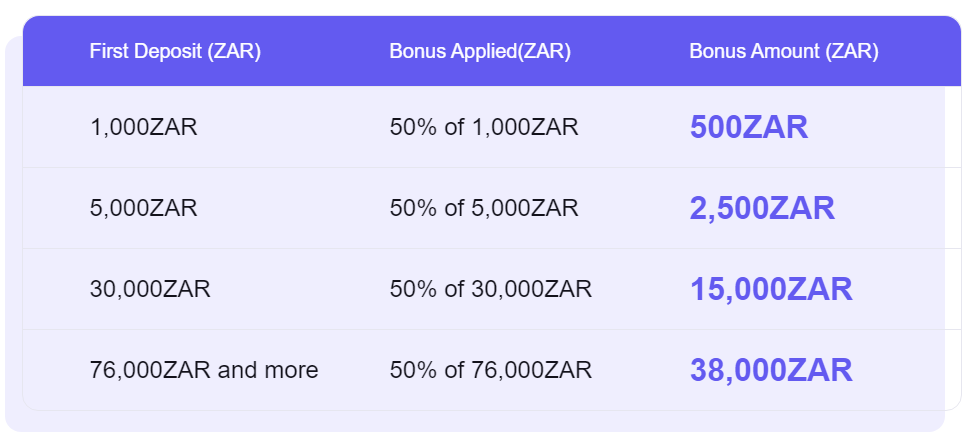The image size is (965, 446).
Task: Click the 15,000ZAR bonus amount
Action: coord(771,289)
